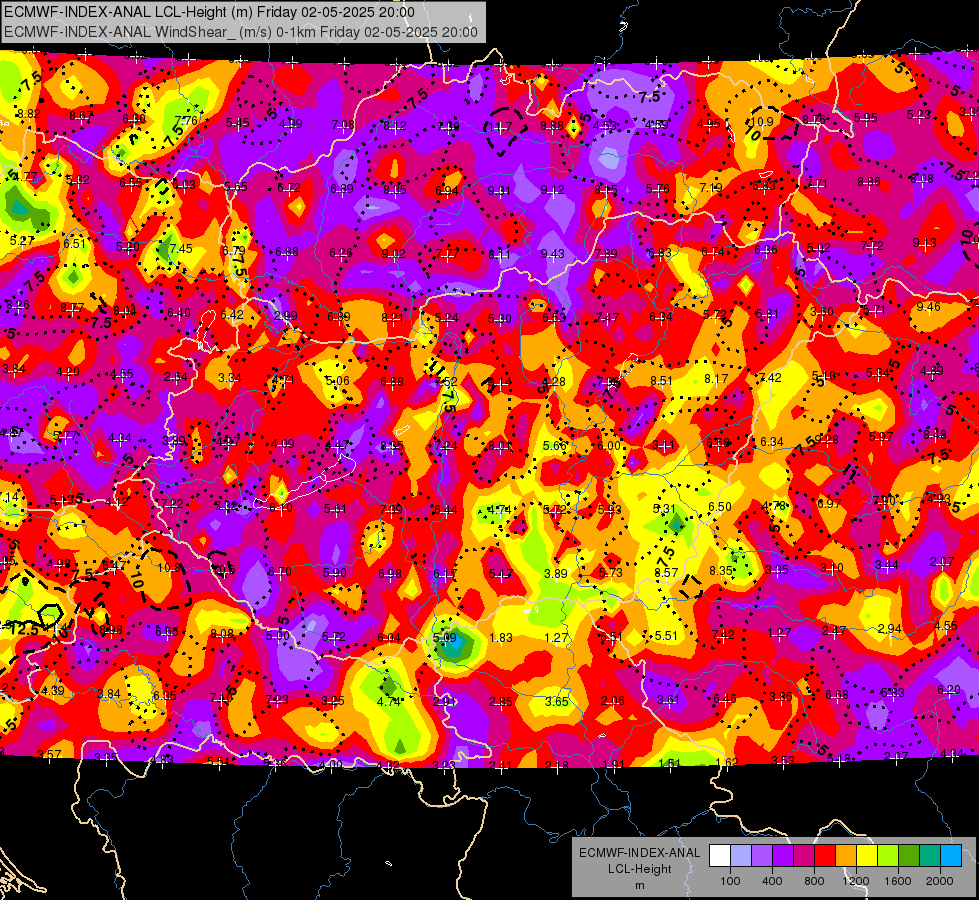Click the wind shear value 6.20
Viewport: 979px width, 900px height.
click(x=949, y=690)
